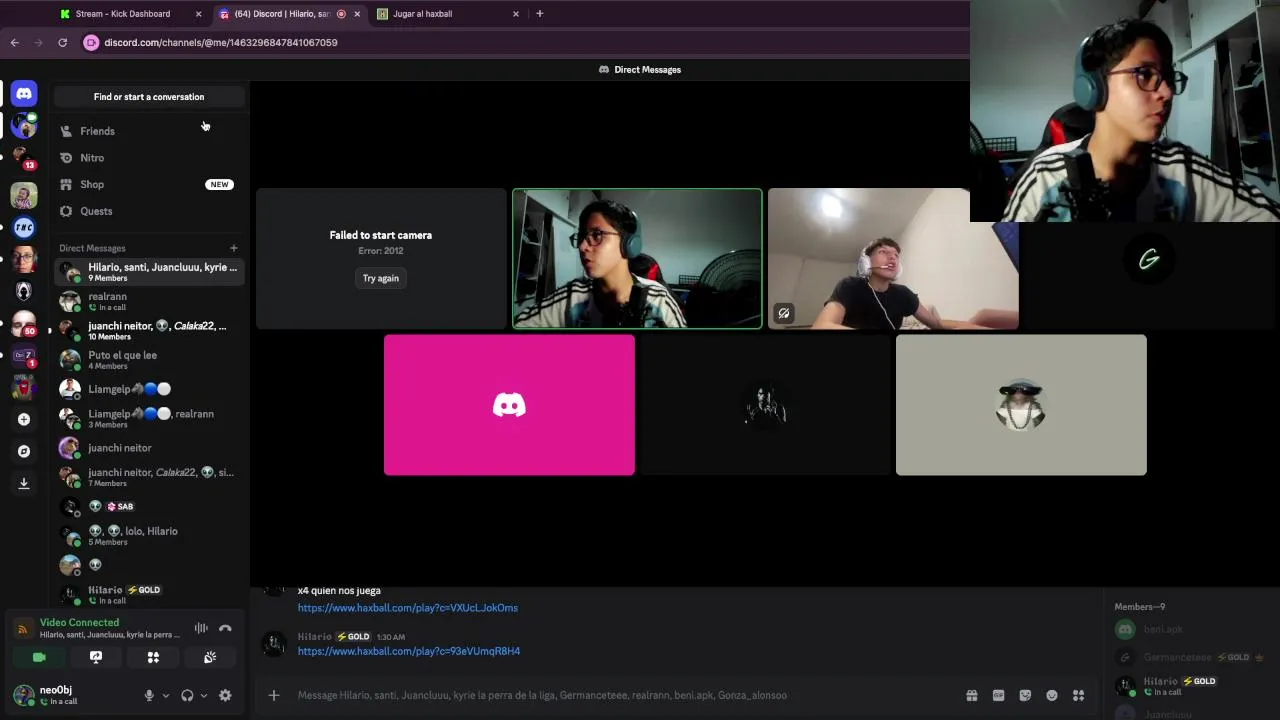Viewport: 1280px width, 720px height.
Task: Open Liamgelp, realrann 3 Members group
Action: (148, 418)
